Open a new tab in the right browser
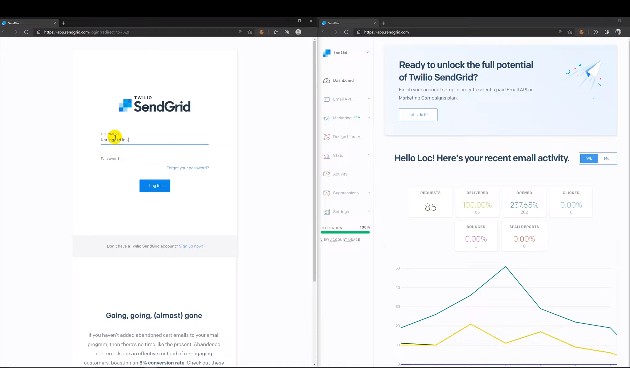630x368 pixels. click(x=383, y=23)
